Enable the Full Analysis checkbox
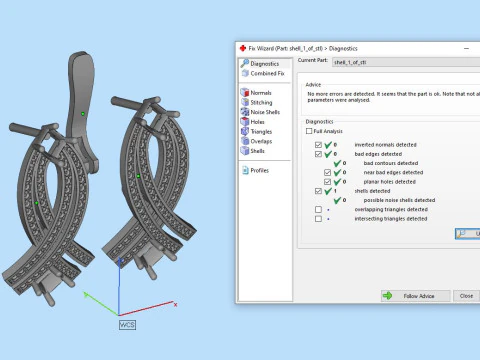The image size is (480, 360). pyautogui.click(x=309, y=131)
